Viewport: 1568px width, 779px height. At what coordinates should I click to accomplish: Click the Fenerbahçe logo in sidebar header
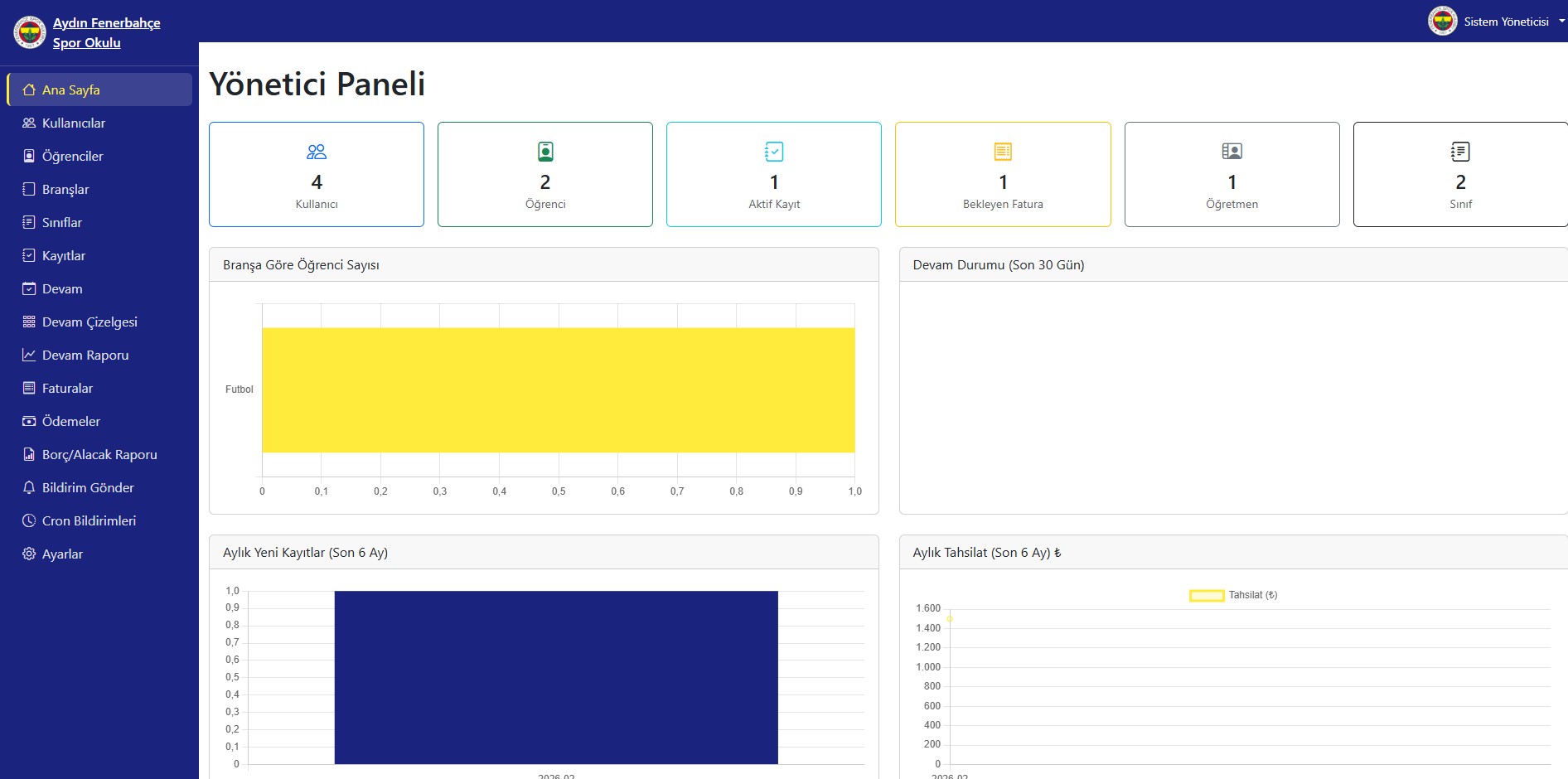point(30,32)
